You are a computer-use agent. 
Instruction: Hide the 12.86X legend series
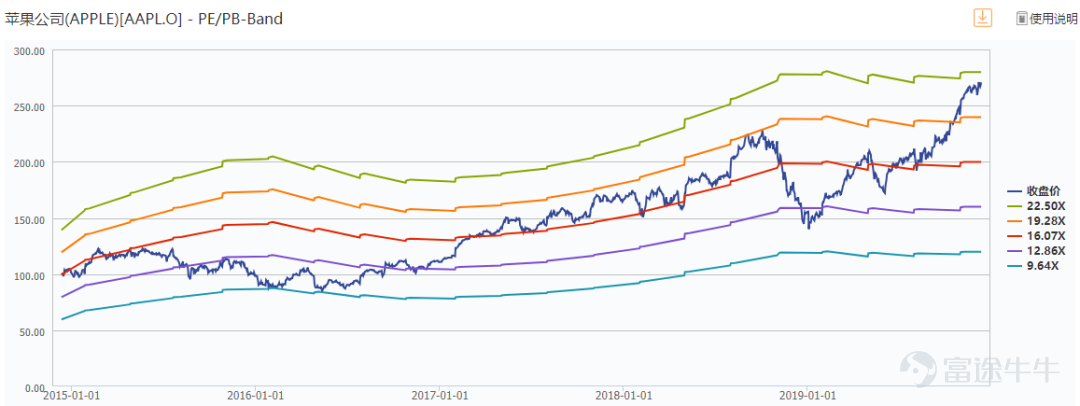click(1043, 250)
